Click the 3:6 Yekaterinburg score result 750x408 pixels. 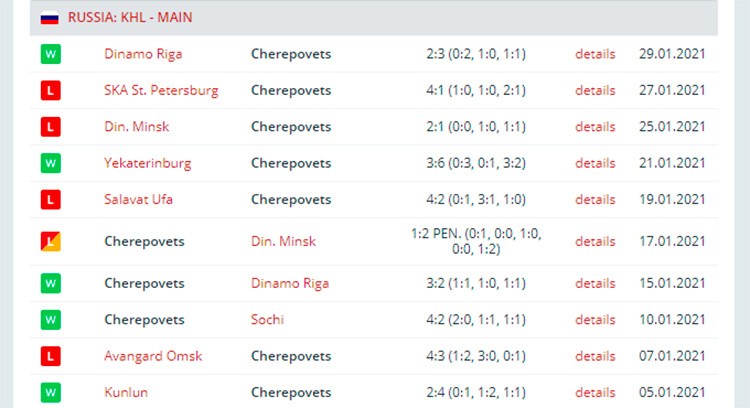[x=476, y=163]
